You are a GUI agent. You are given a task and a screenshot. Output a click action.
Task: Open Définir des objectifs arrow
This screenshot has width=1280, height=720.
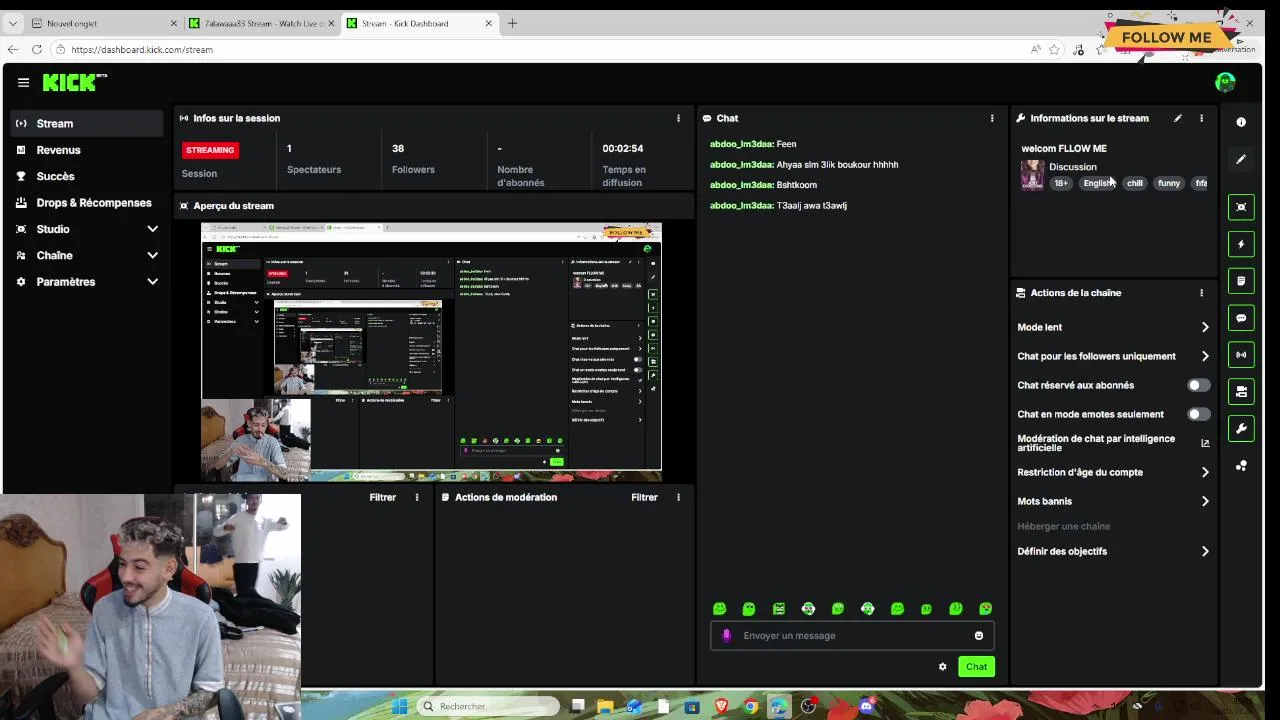click(x=1205, y=551)
